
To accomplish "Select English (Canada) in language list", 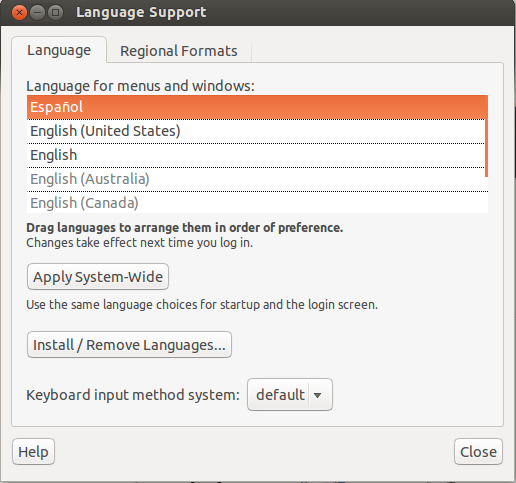I will 256,203.
